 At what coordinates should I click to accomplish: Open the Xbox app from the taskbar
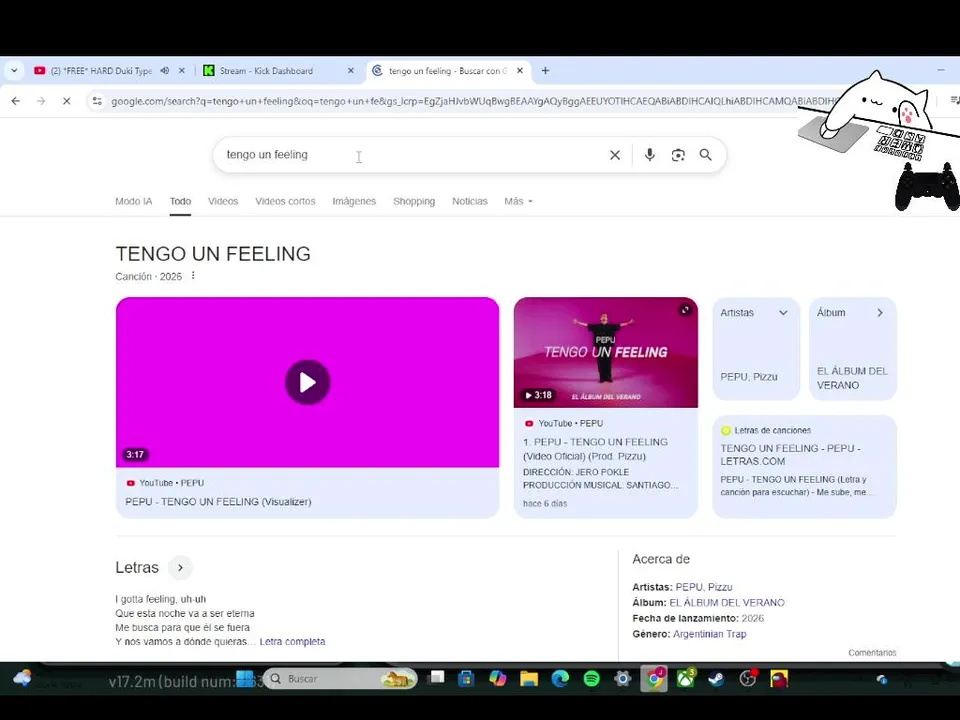pos(686,679)
